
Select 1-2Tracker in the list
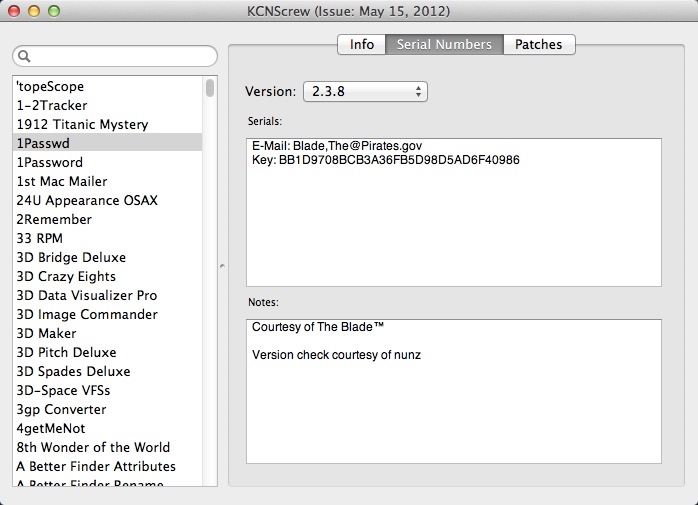pos(107,106)
